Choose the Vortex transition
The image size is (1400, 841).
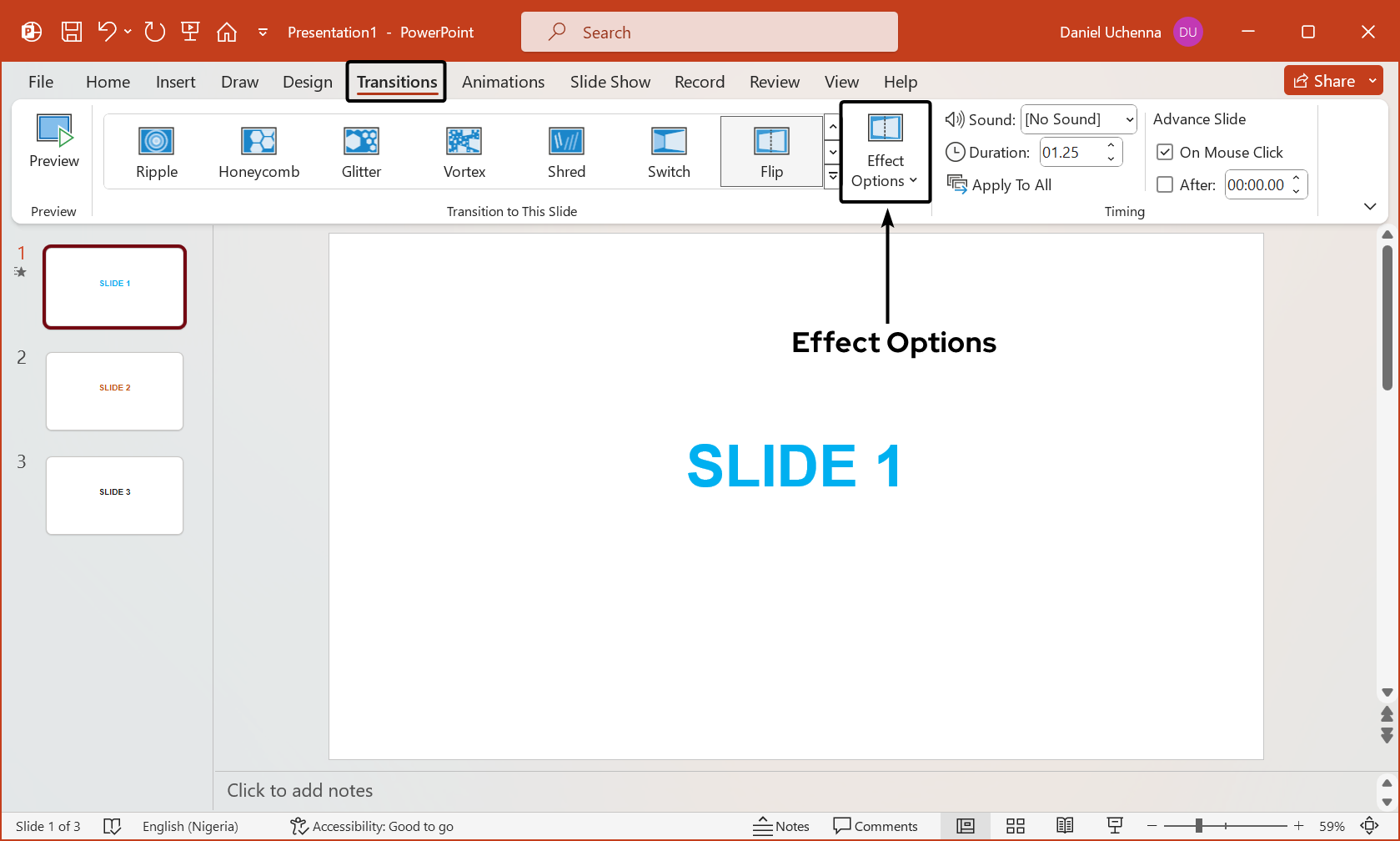tap(464, 152)
